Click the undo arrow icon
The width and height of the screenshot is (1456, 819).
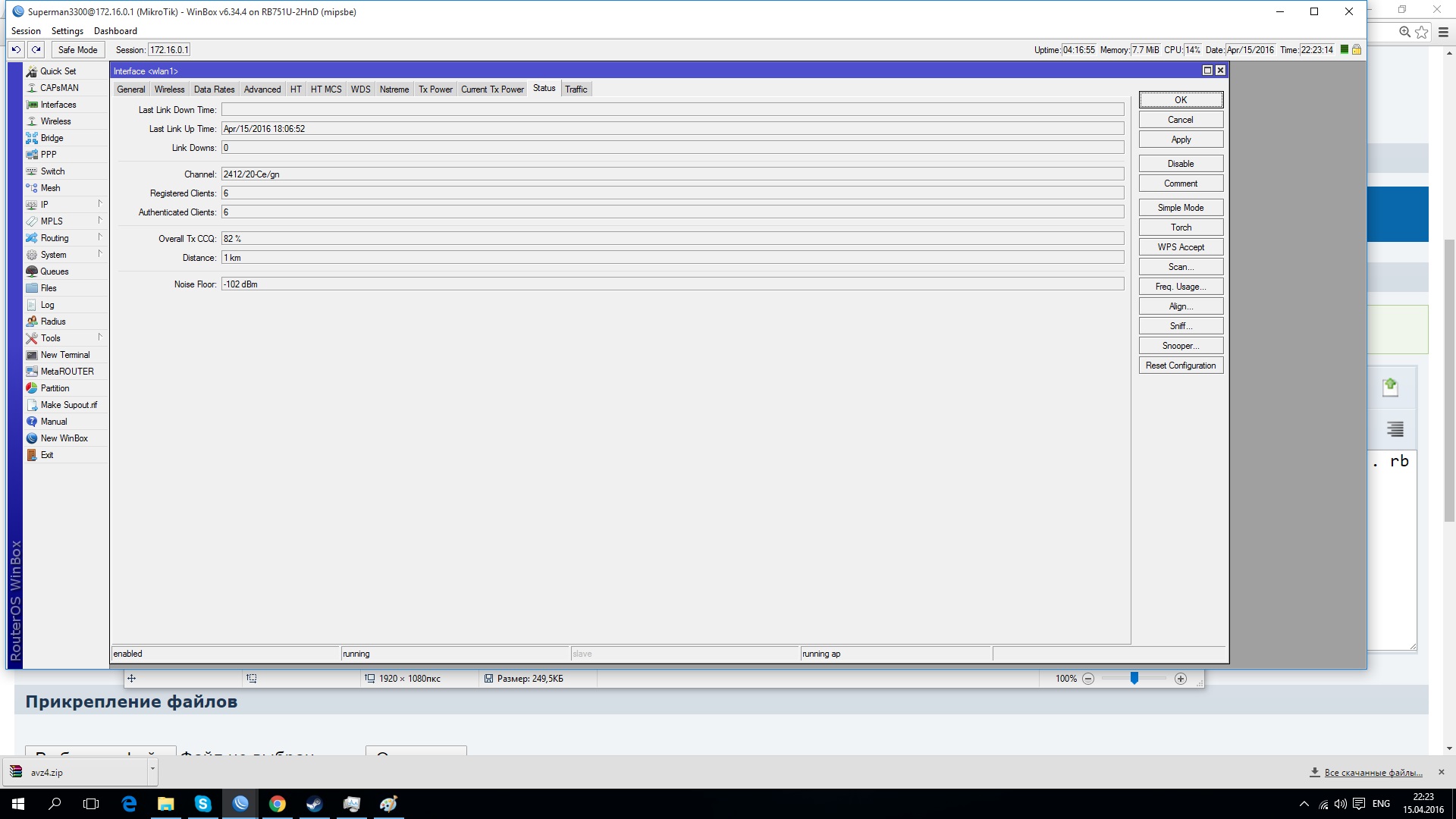click(x=16, y=50)
